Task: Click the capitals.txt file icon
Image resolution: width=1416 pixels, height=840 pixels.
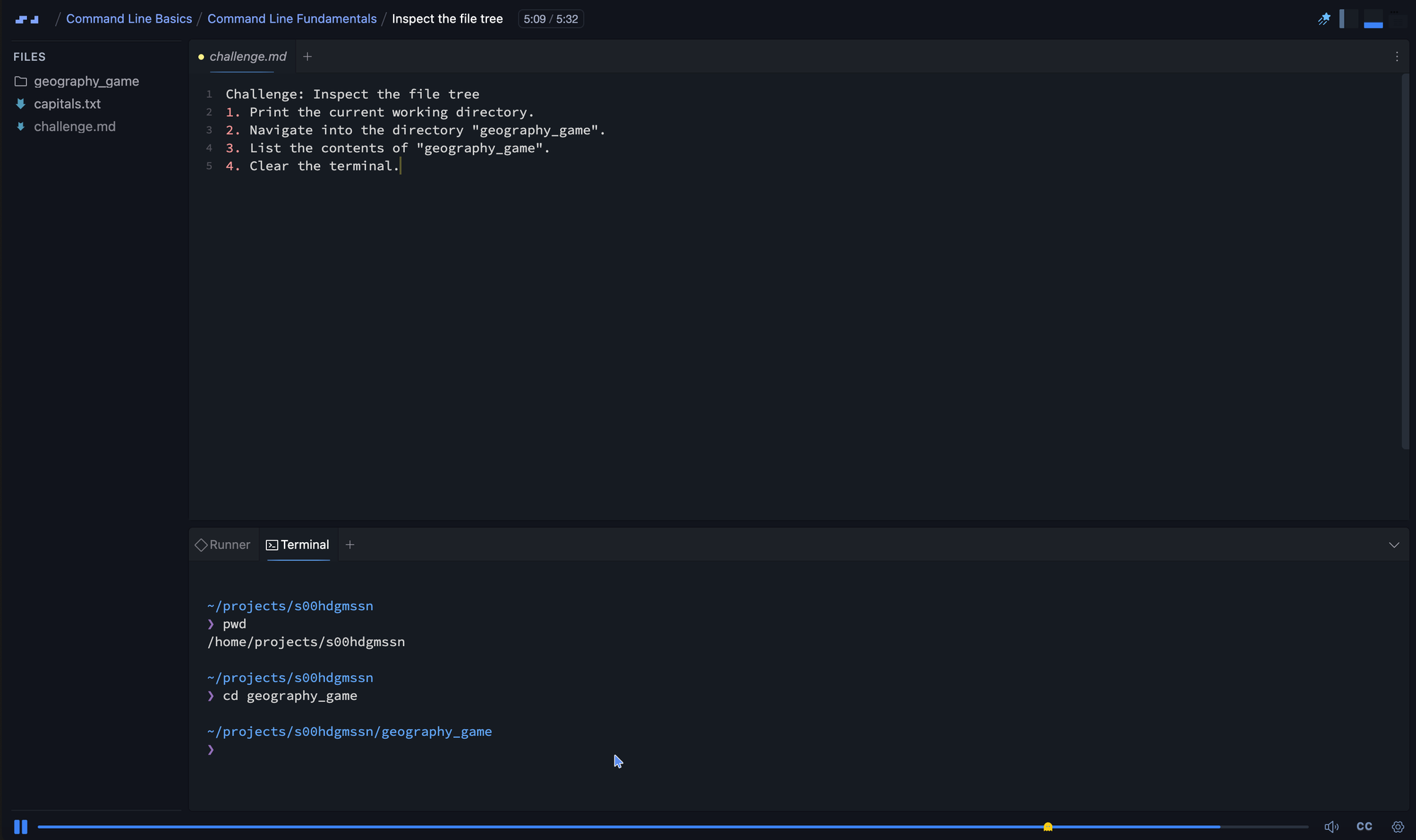Action: [21, 104]
